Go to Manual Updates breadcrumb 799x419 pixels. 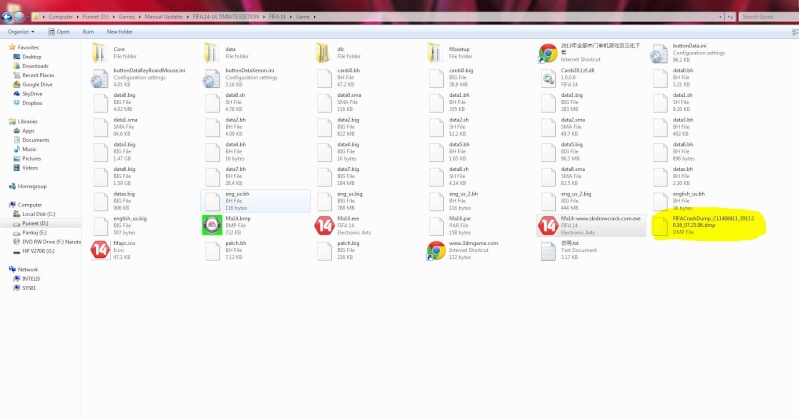(164, 17)
